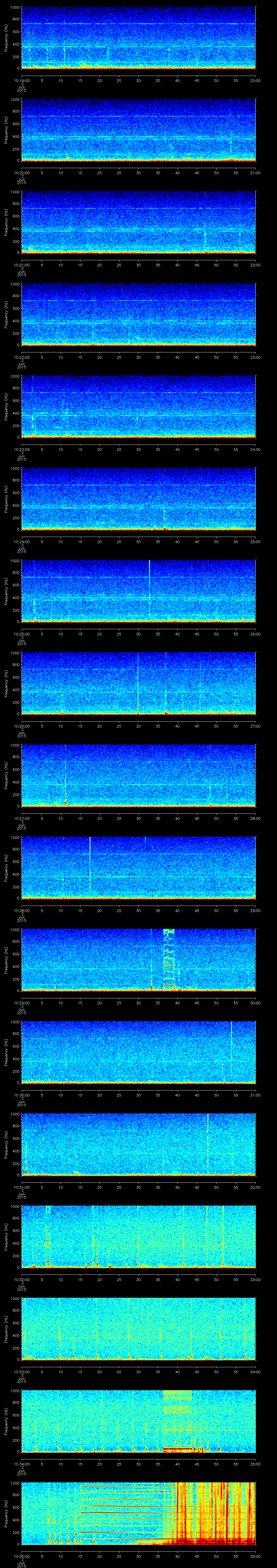This screenshot has height=1568, width=277.
Task: Click the "20:00" end time label
Action: point(256,80)
